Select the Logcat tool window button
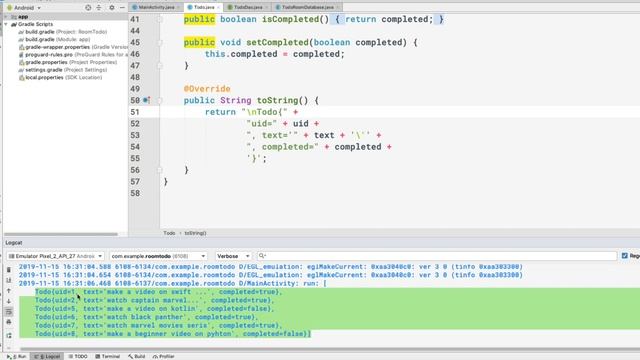The image size is (640, 360). click(47, 356)
